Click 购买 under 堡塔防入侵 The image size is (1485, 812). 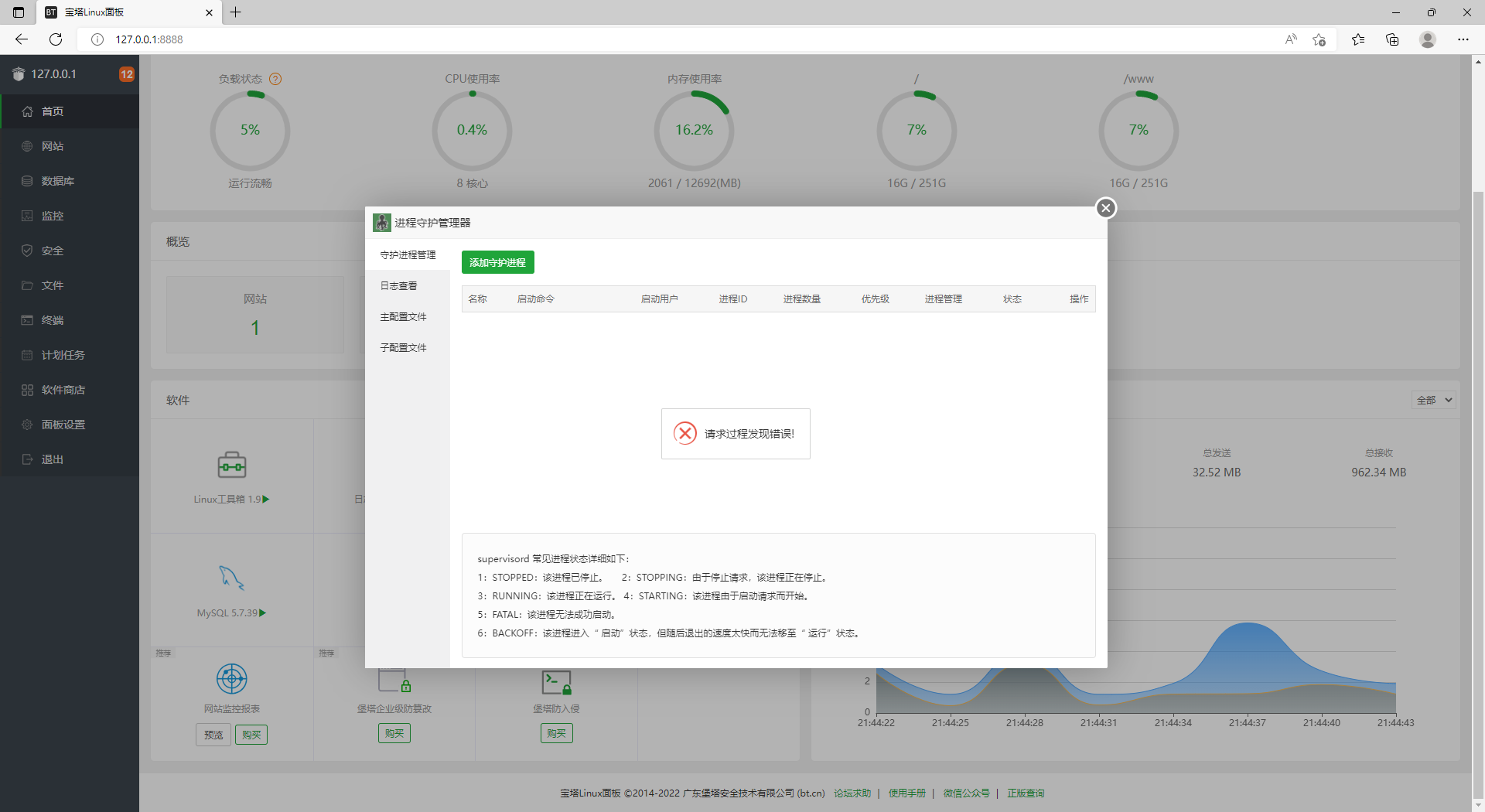coord(557,733)
